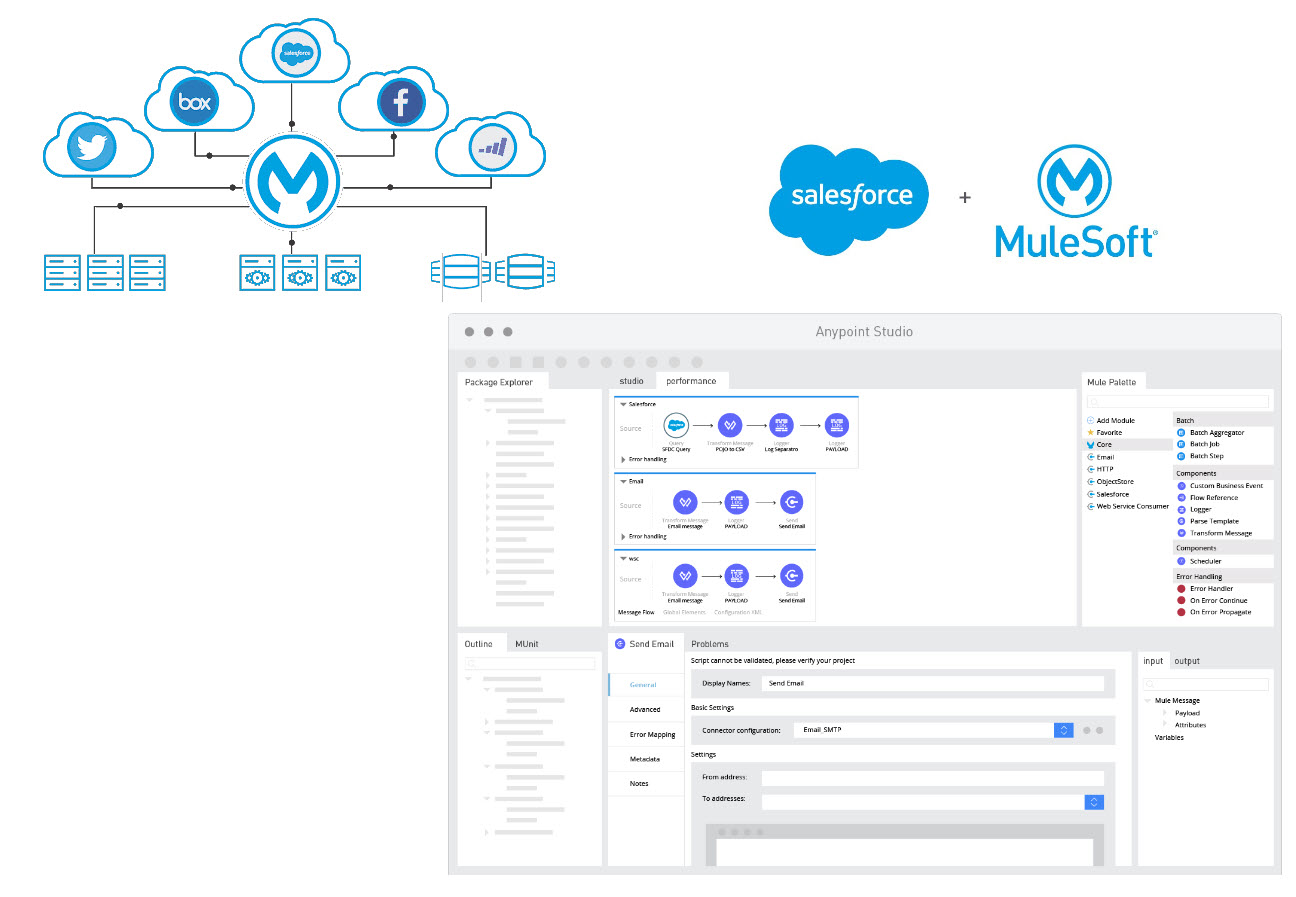Screen dimensions: 1296x897
Task: Click the box cloud icon in the diagram
Action: coord(195,102)
